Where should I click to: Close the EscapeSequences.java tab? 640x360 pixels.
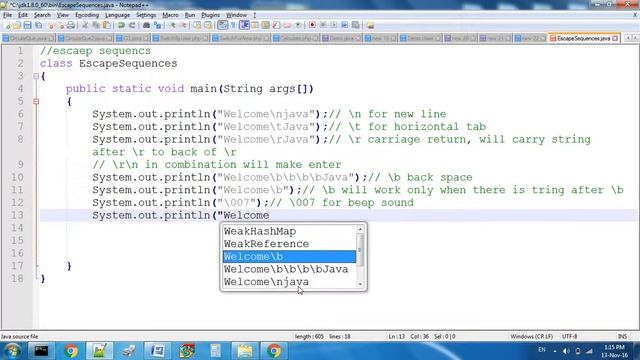(615, 38)
